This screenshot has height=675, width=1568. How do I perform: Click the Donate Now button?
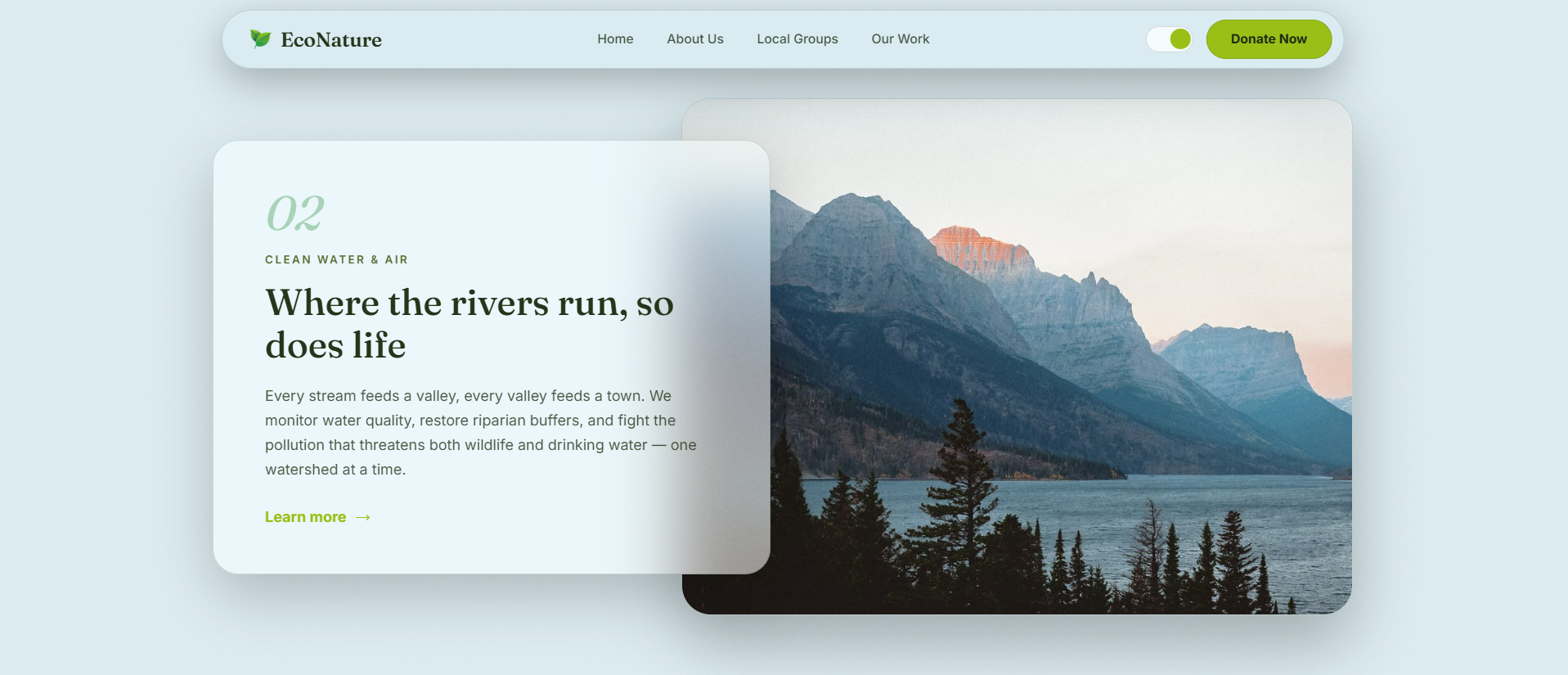coord(1269,39)
